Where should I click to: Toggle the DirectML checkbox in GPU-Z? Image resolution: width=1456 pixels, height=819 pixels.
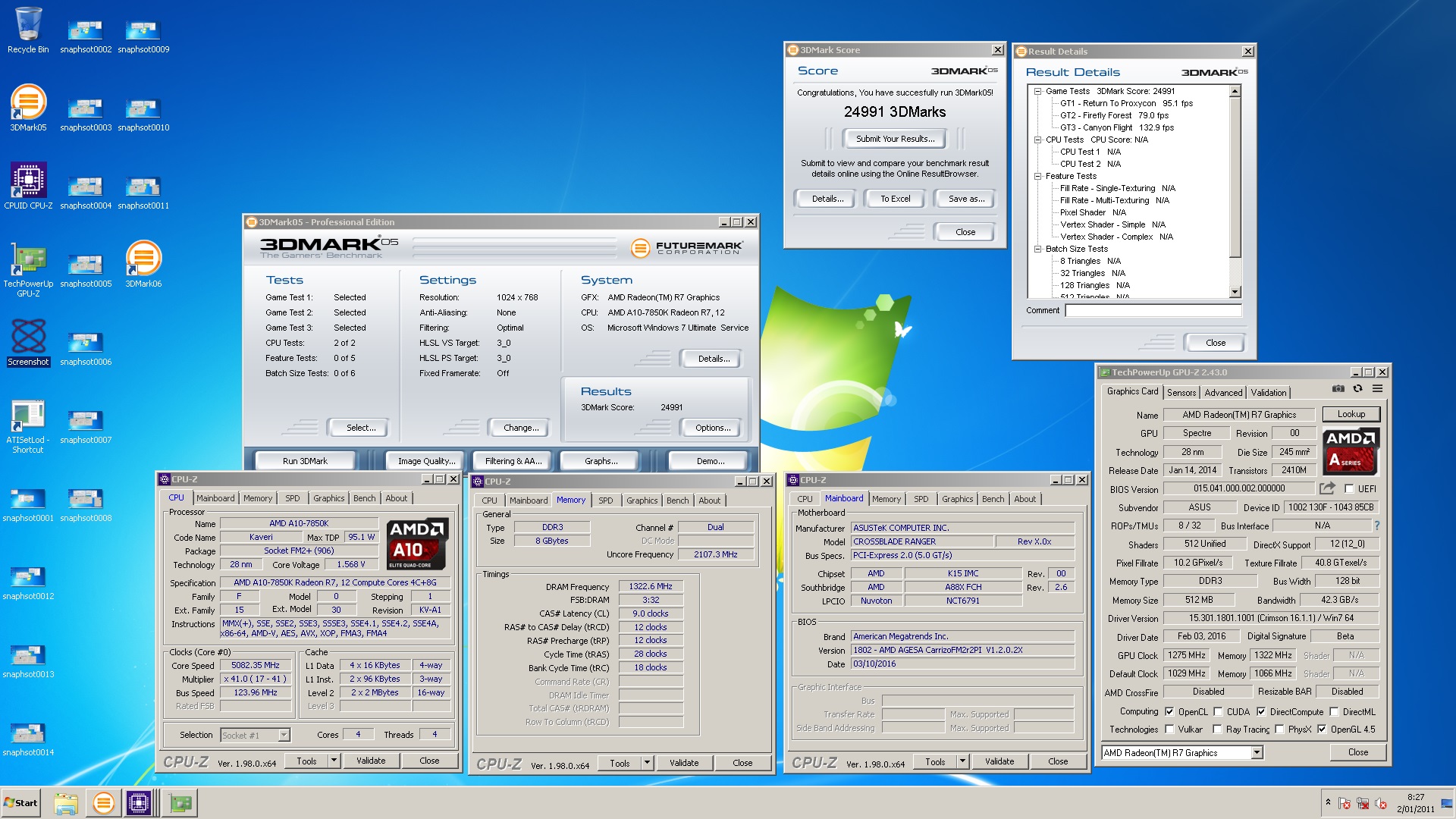(1334, 712)
